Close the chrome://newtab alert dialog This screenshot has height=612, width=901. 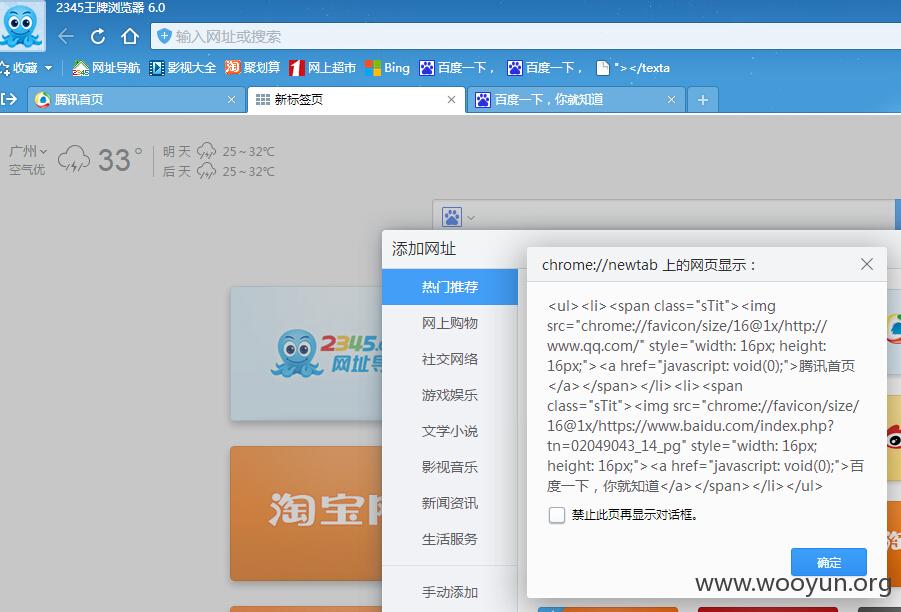click(867, 264)
